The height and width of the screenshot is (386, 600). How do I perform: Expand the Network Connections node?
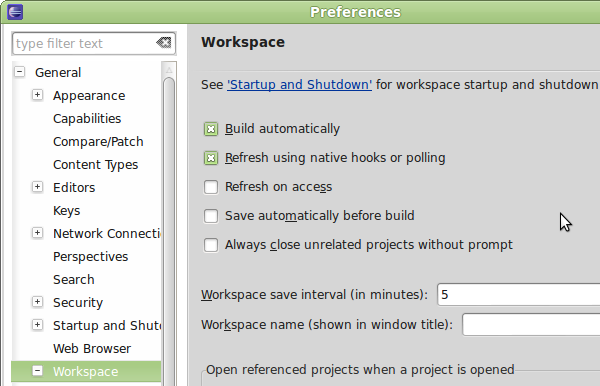click(37, 233)
